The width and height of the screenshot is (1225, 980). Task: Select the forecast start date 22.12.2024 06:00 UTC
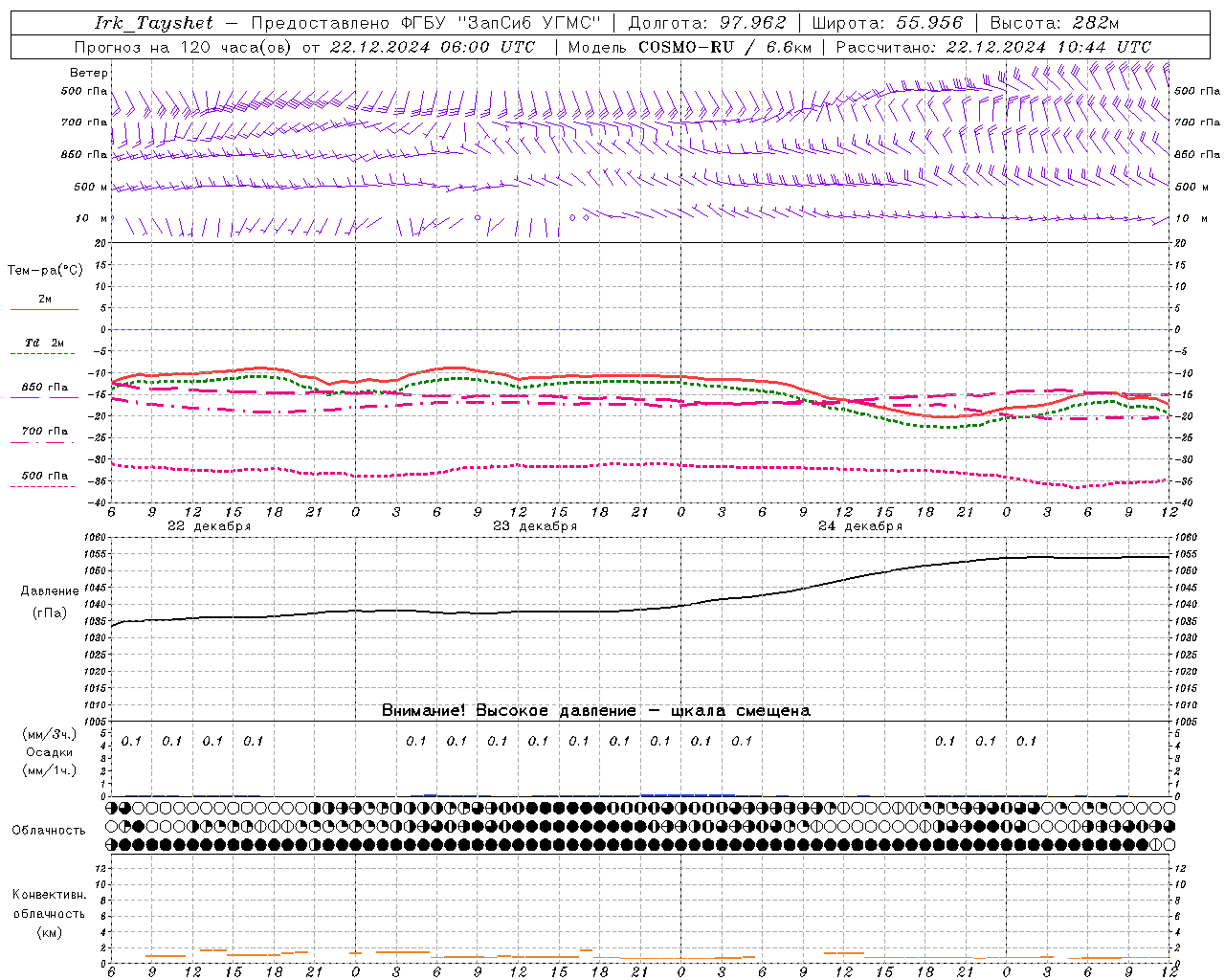click(x=432, y=47)
